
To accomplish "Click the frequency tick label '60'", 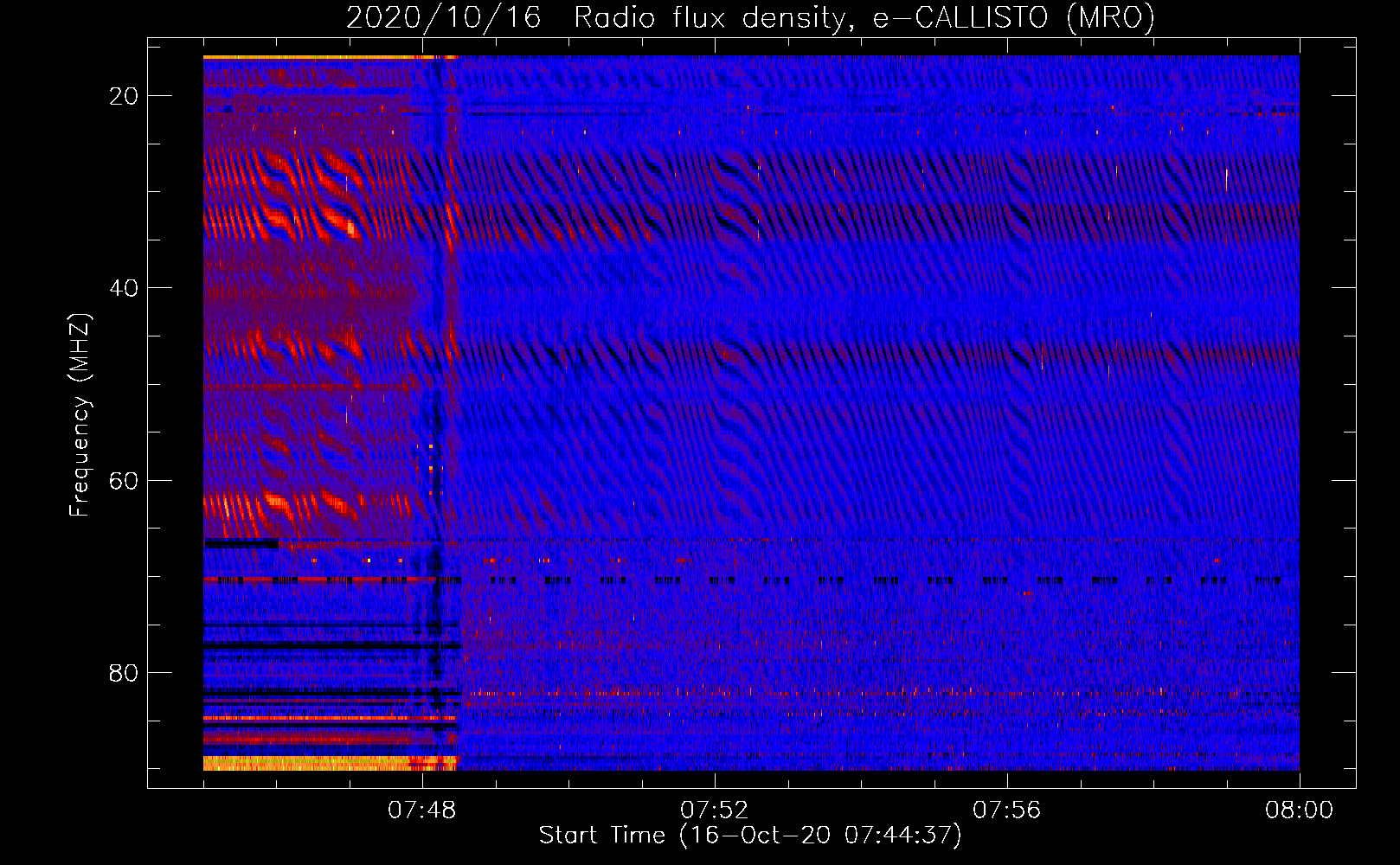I will pyautogui.click(x=124, y=480).
